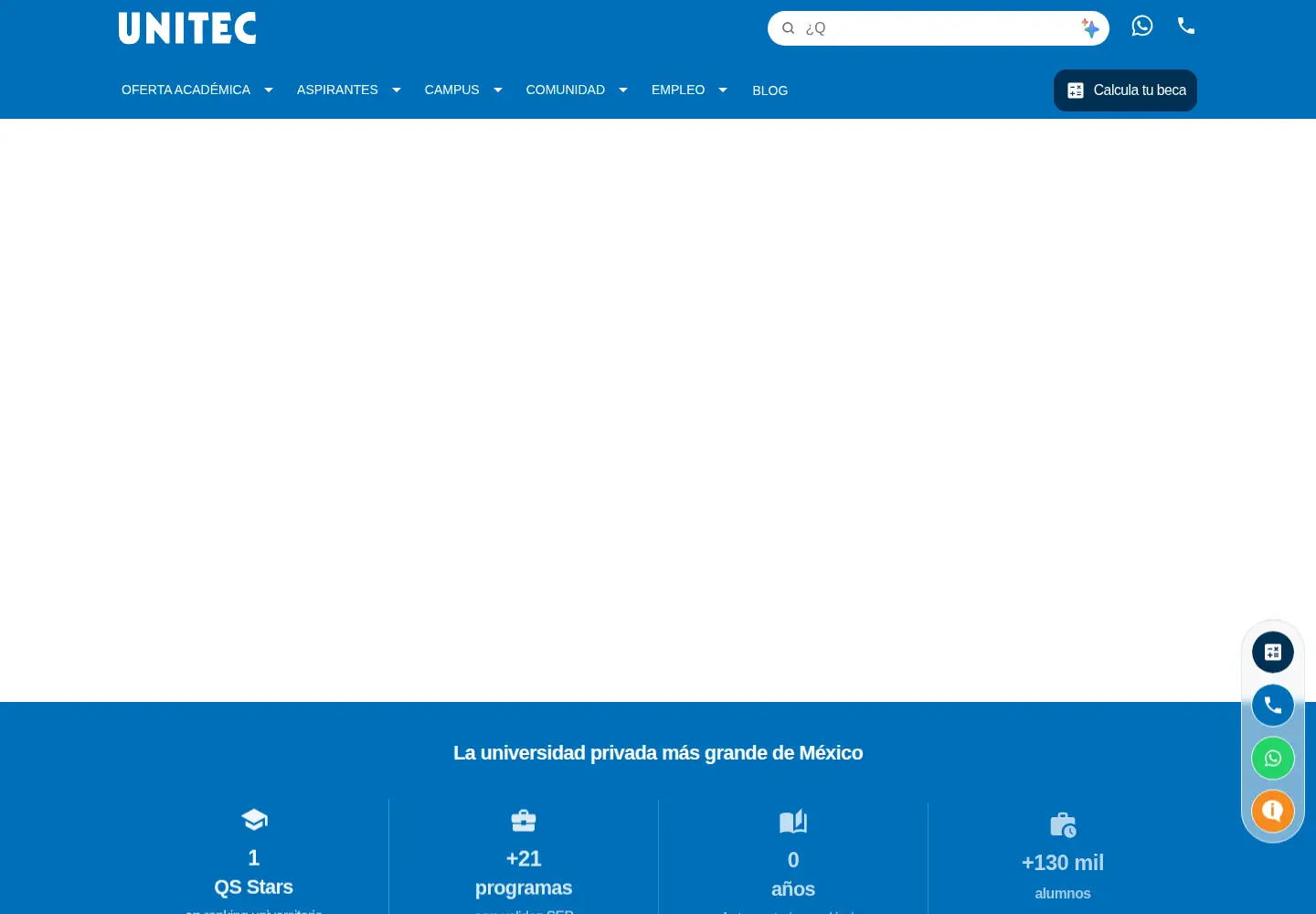1316x914 pixels.
Task: Click the magnifier search icon
Action: click(x=788, y=28)
